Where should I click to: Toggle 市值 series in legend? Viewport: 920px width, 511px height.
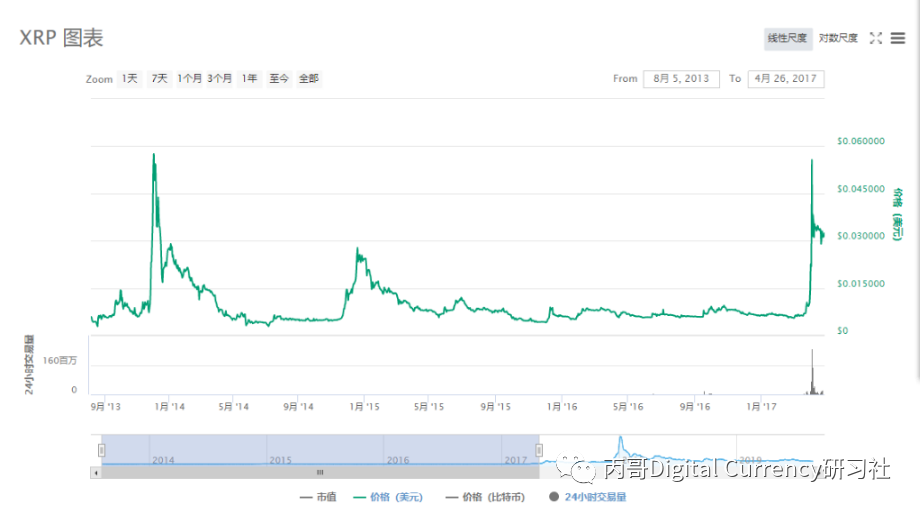pyautogui.click(x=318, y=496)
